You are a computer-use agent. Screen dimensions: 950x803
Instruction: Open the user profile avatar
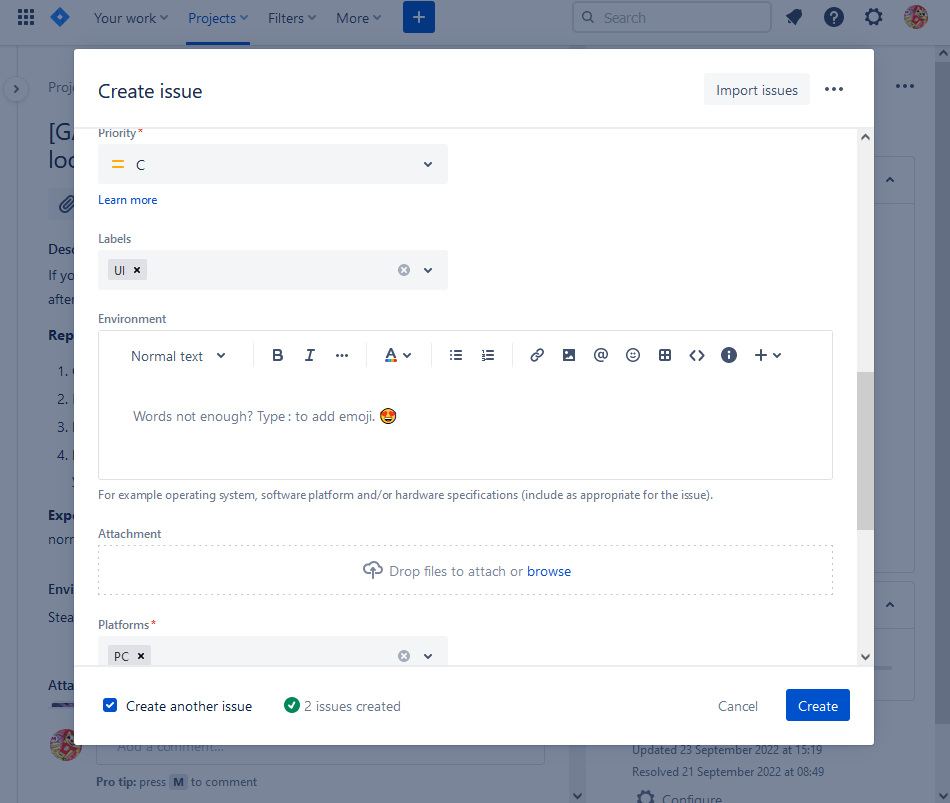915,17
